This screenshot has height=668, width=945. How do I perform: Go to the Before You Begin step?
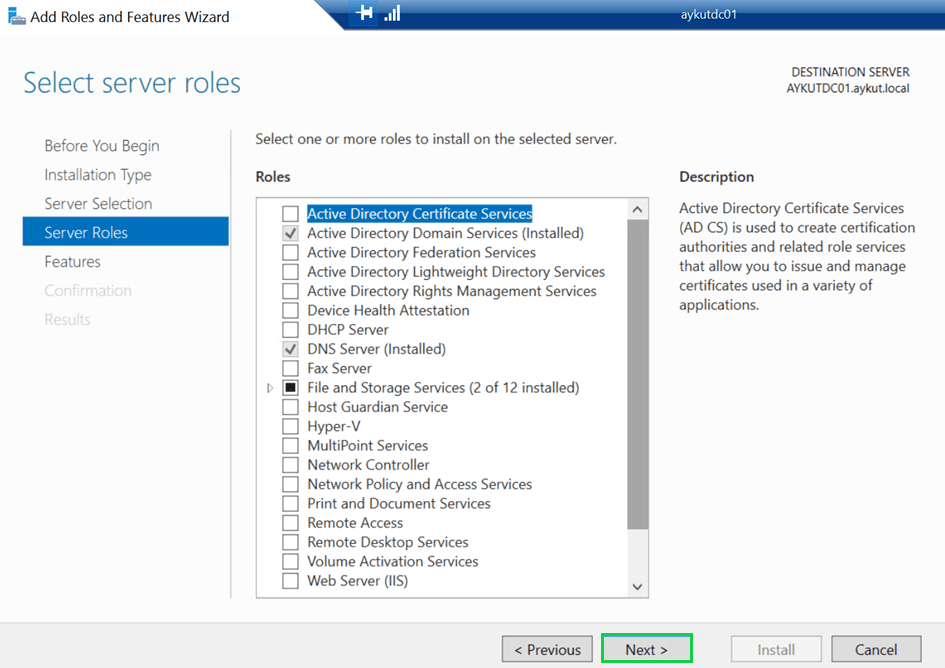click(x=101, y=146)
